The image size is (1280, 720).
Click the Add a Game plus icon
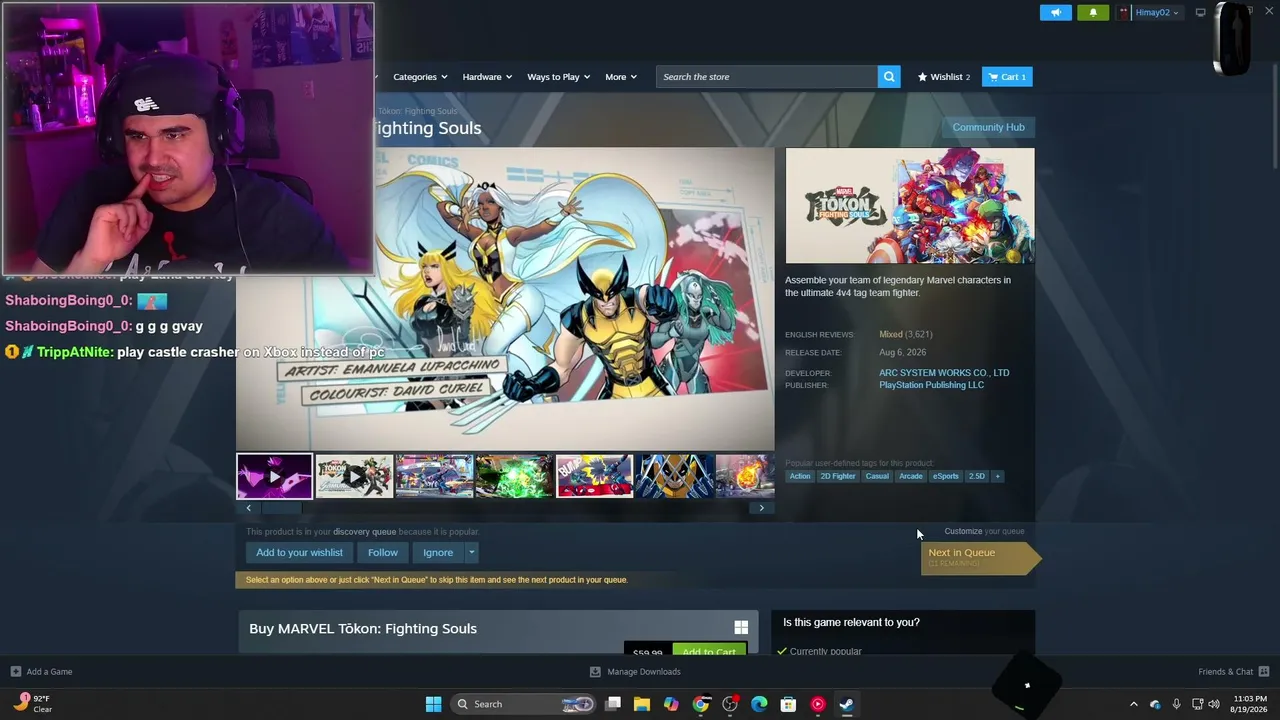[x=15, y=672]
